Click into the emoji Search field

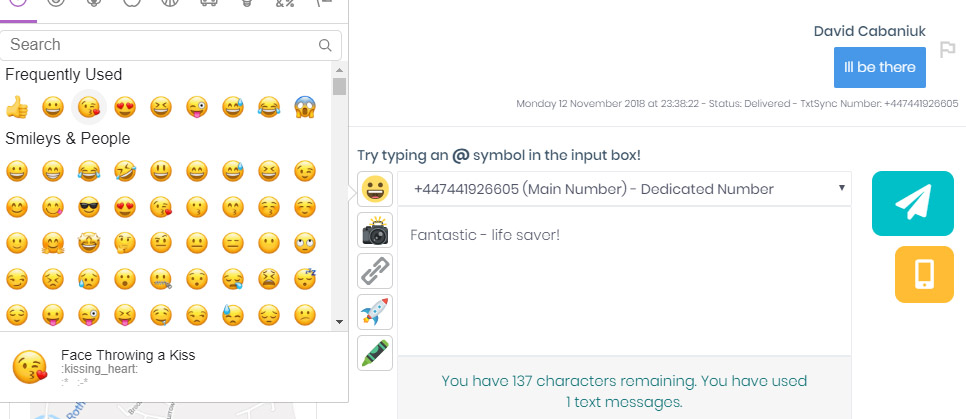(171, 45)
